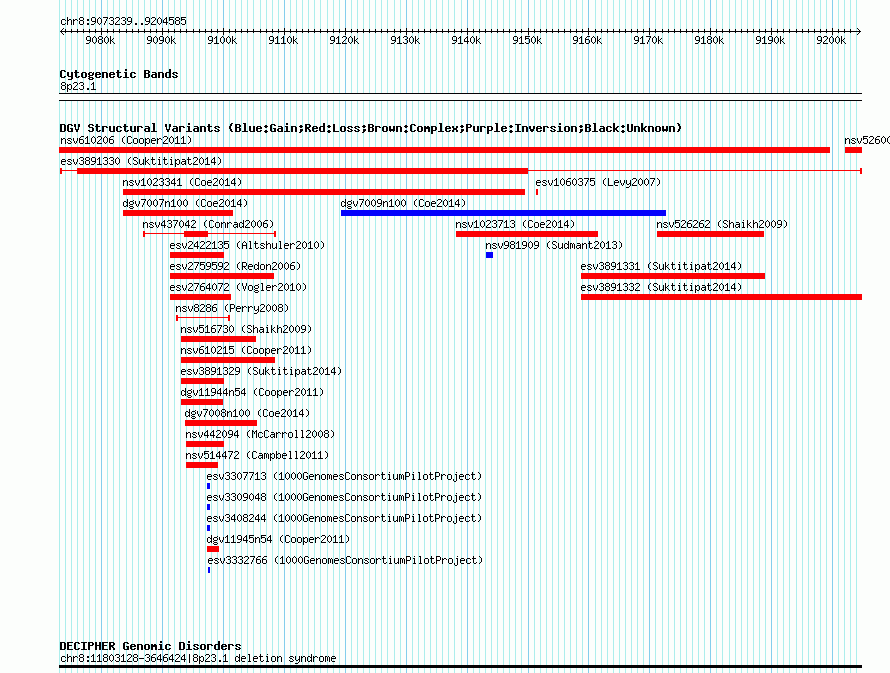890x673 pixels.
Task: Click the nsv981909 (Sudmant2013) label
Action: pyautogui.click(x=554, y=245)
